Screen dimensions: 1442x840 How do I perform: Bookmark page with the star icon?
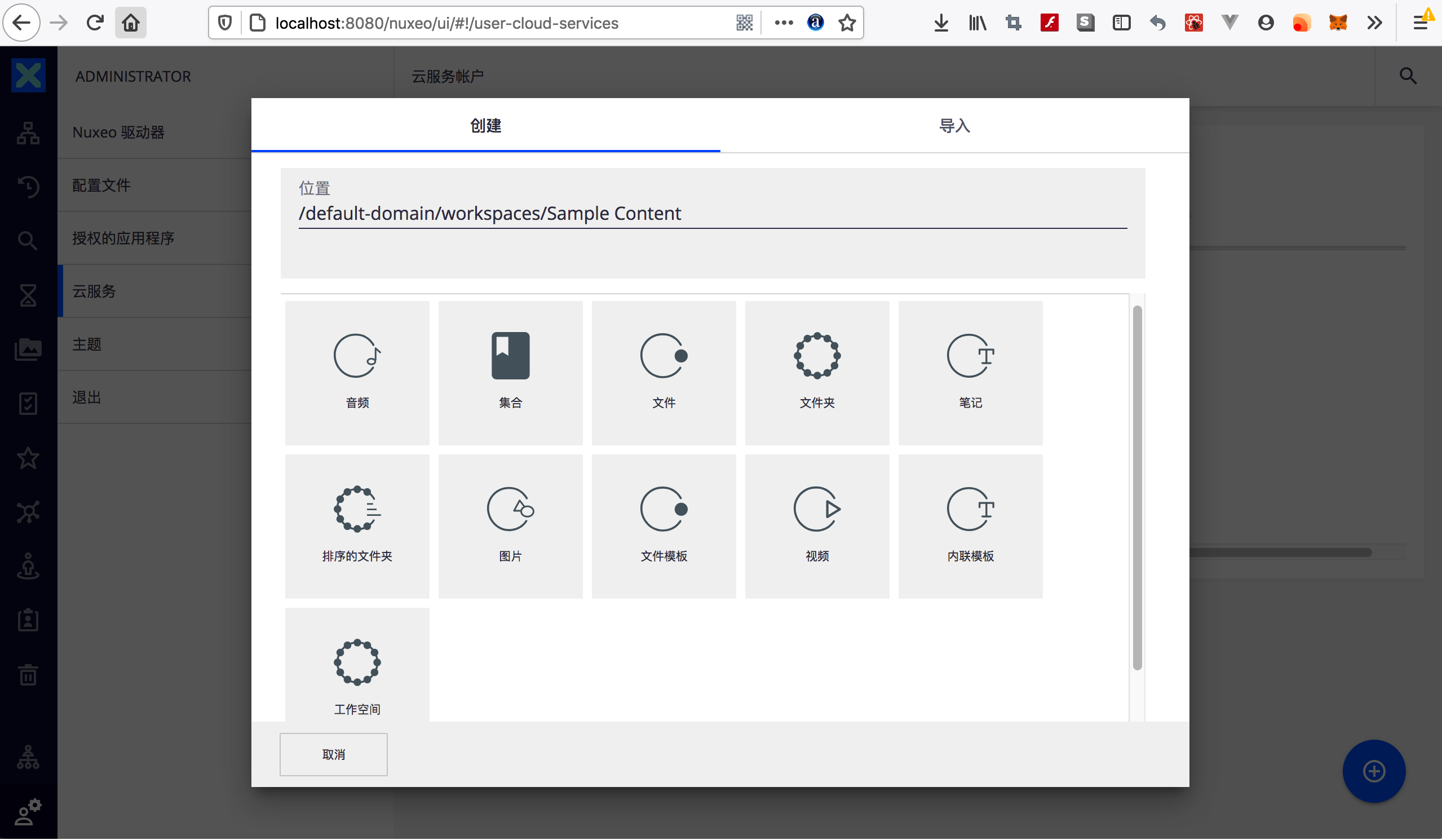coord(847,23)
